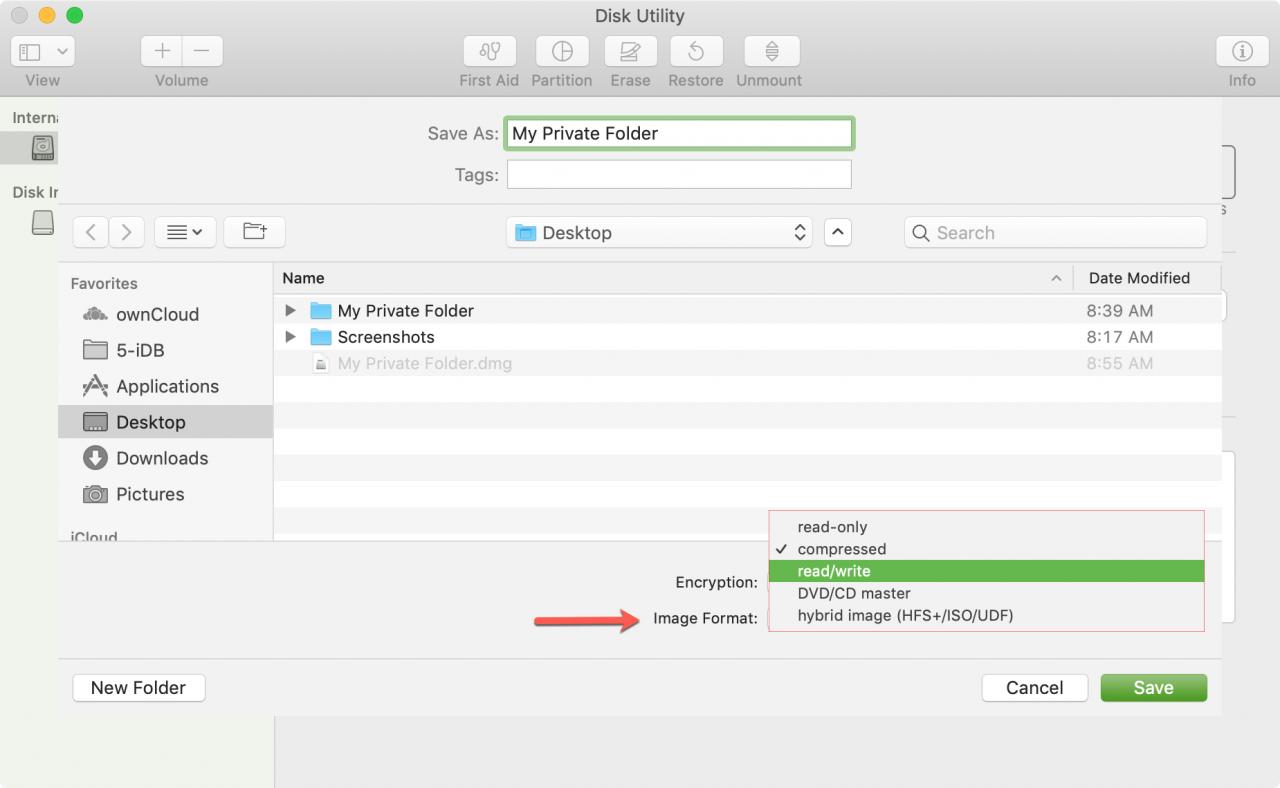Collapse the dialog with the up-chevron button
Screen dimensions: 1280x788
point(837,232)
